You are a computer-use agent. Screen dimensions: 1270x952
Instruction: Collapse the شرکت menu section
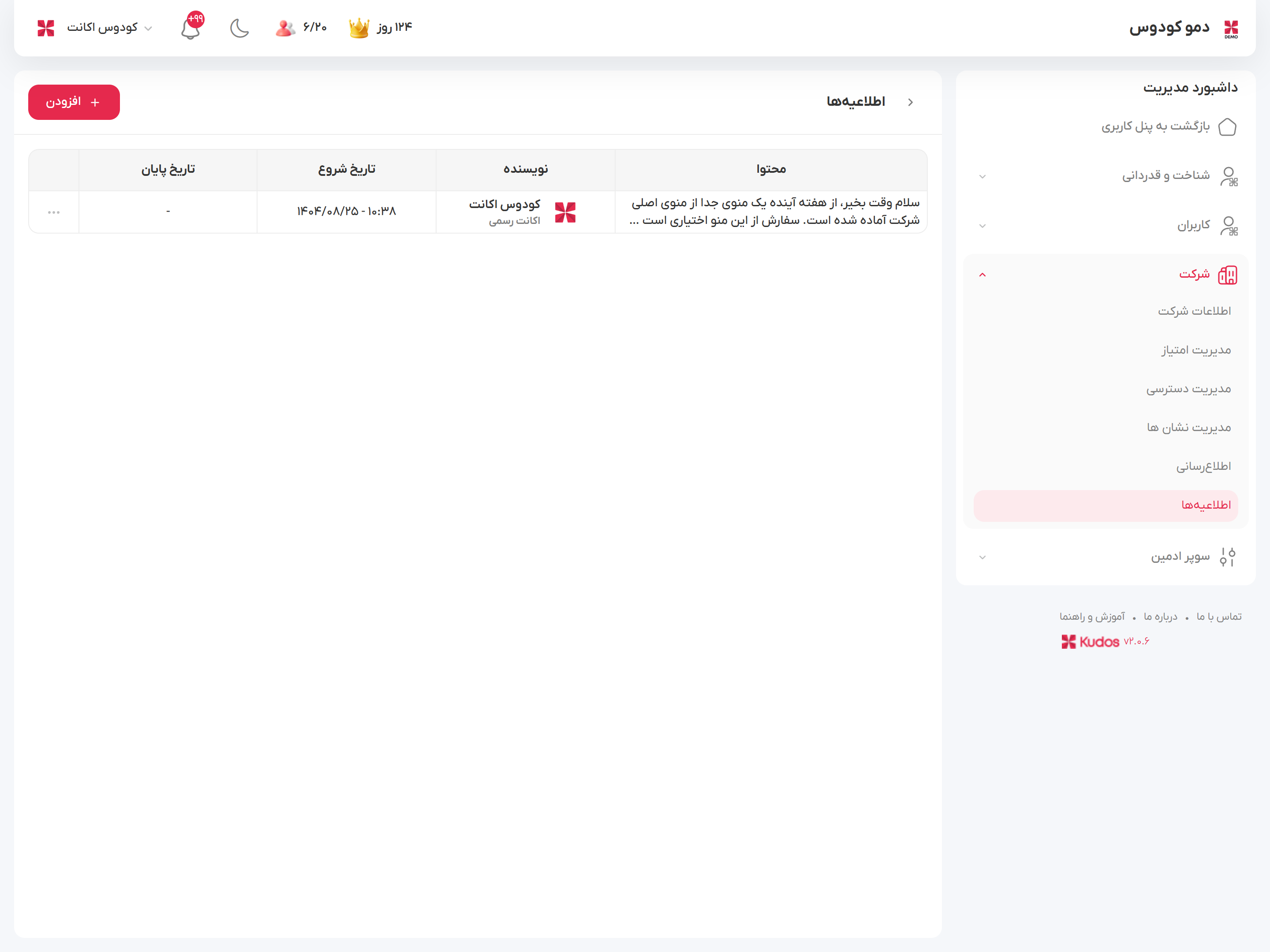click(982, 275)
